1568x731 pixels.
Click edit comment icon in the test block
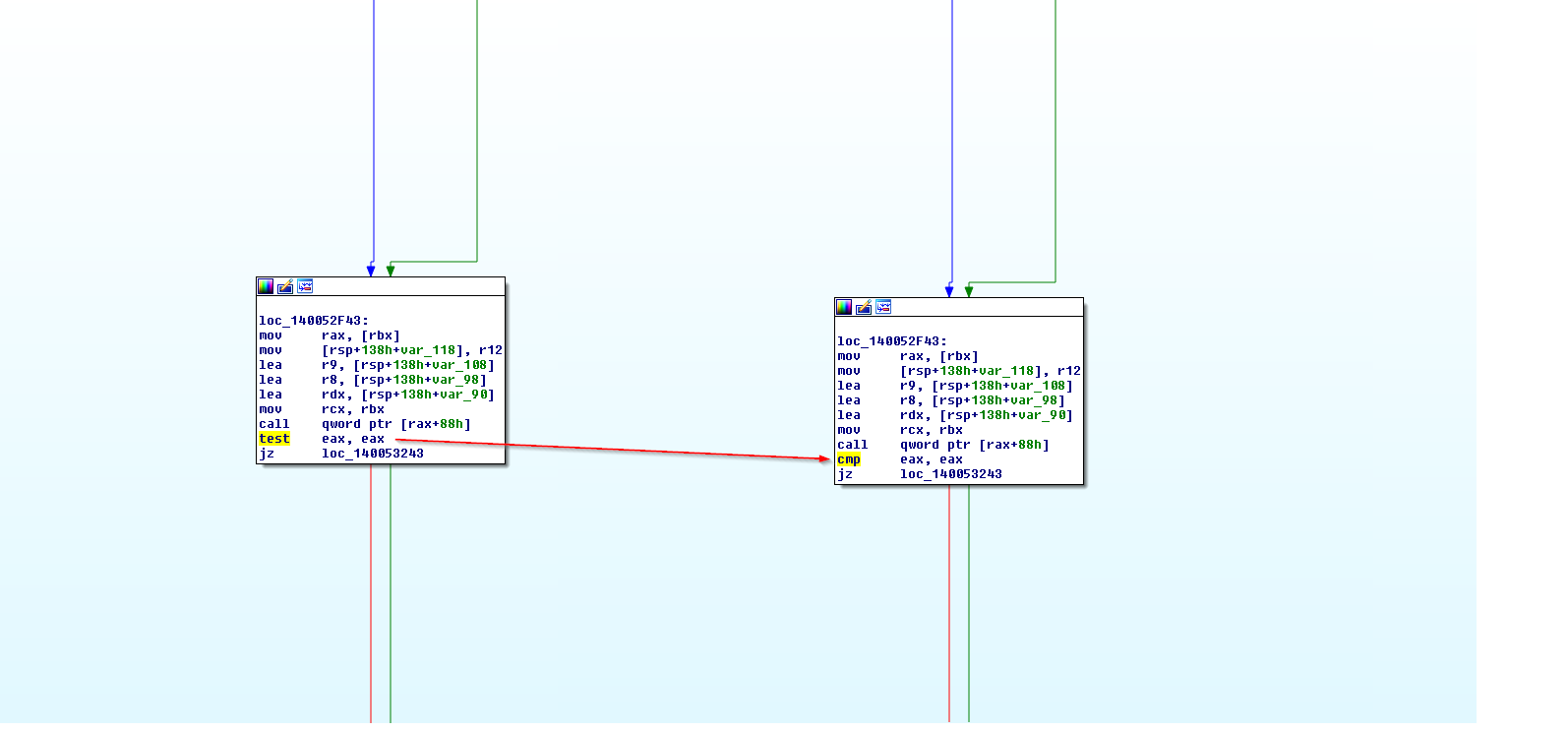click(x=285, y=286)
